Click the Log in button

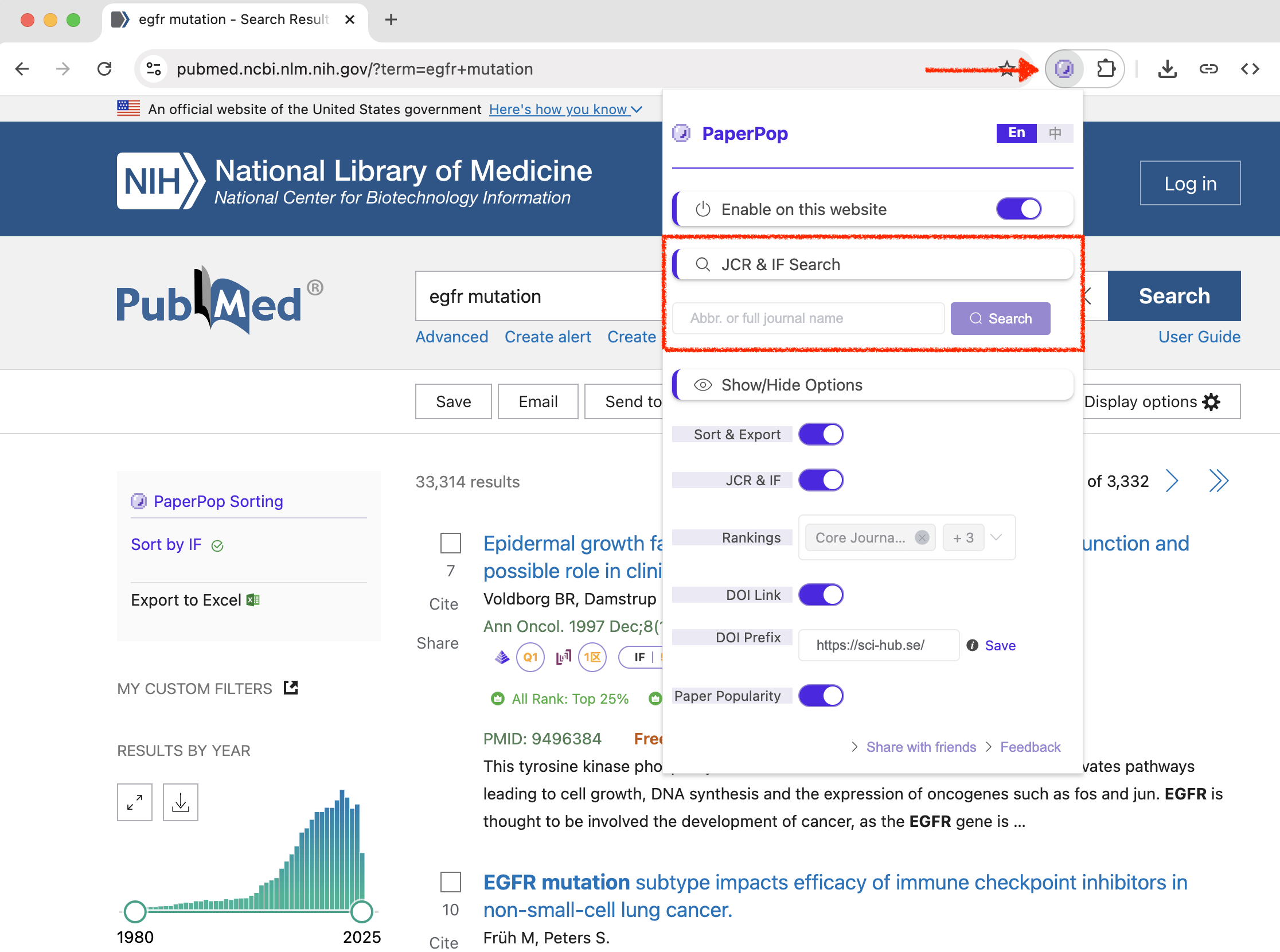coord(1190,184)
